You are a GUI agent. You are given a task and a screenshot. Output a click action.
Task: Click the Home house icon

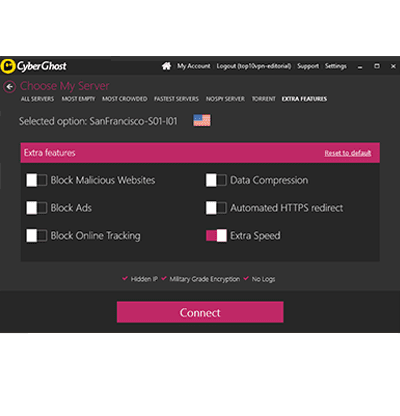click(166, 66)
